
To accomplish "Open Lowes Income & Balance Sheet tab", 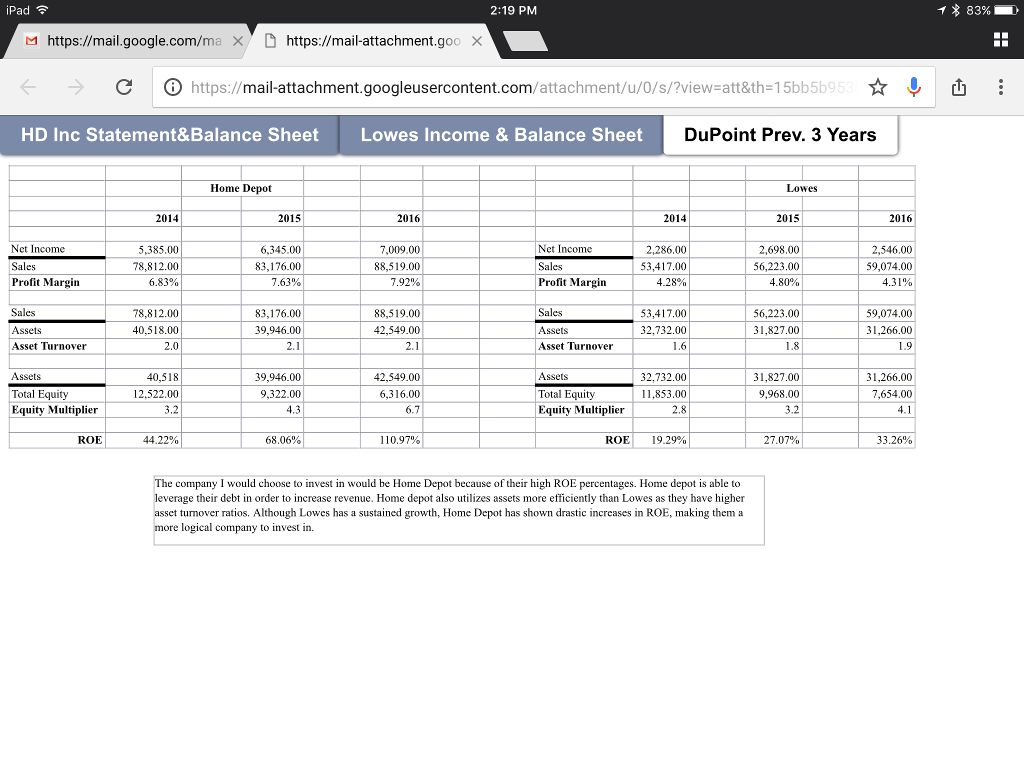I will click(x=502, y=135).
